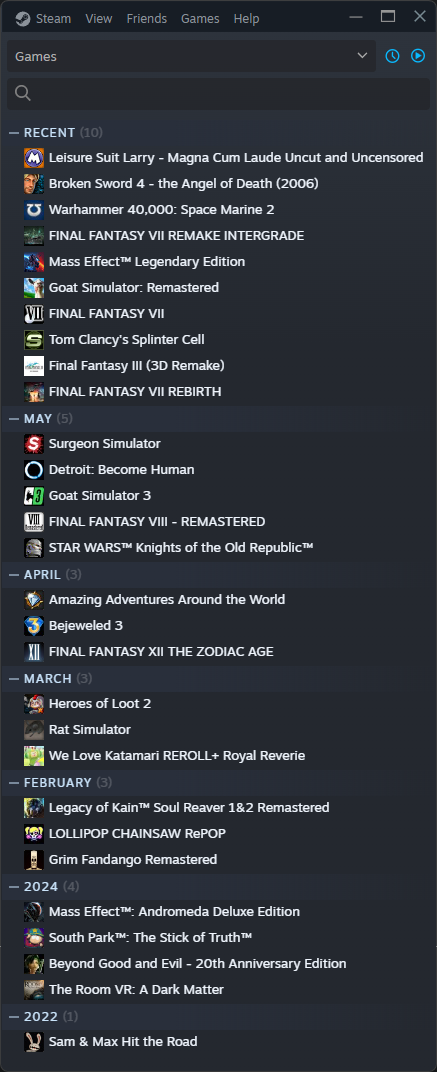Collapse the MAY games section
This screenshot has height=1072, width=437.
[14, 418]
